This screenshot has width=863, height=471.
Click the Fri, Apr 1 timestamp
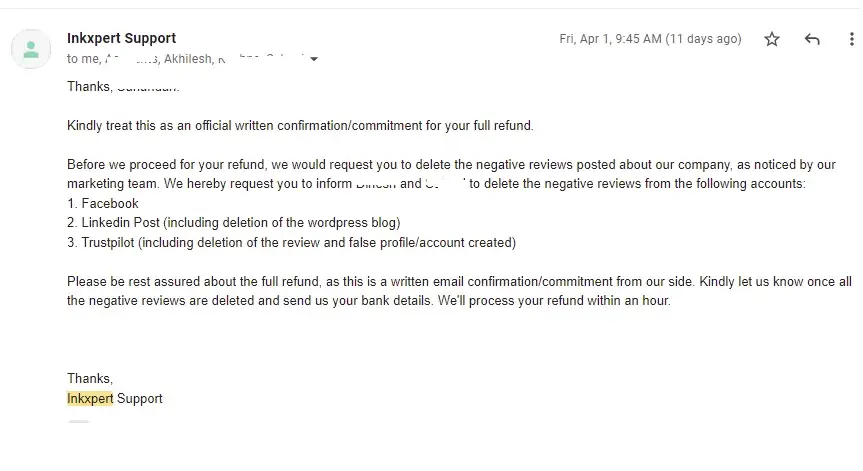click(610, 39)
